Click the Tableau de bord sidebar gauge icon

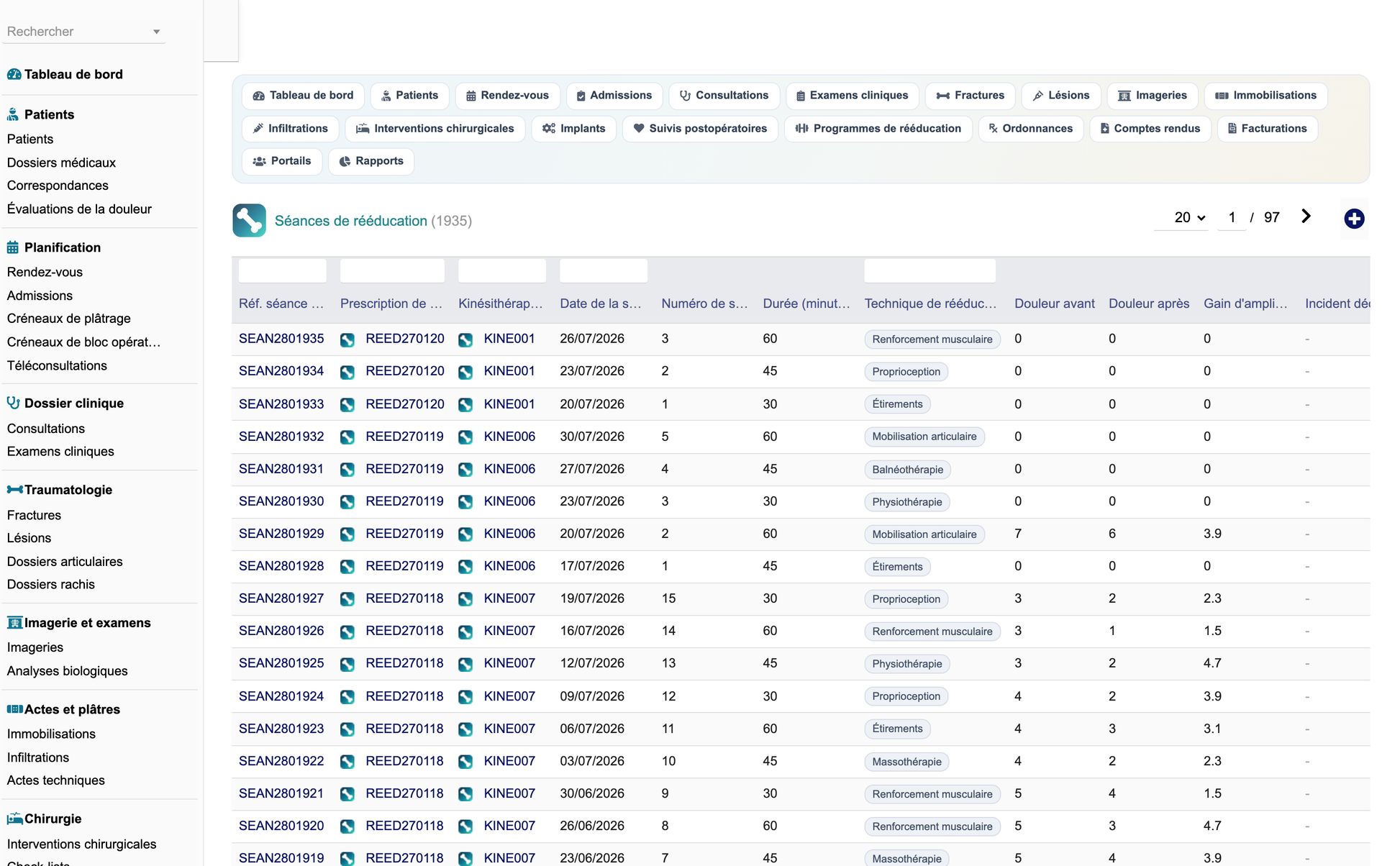click(14, 74)
